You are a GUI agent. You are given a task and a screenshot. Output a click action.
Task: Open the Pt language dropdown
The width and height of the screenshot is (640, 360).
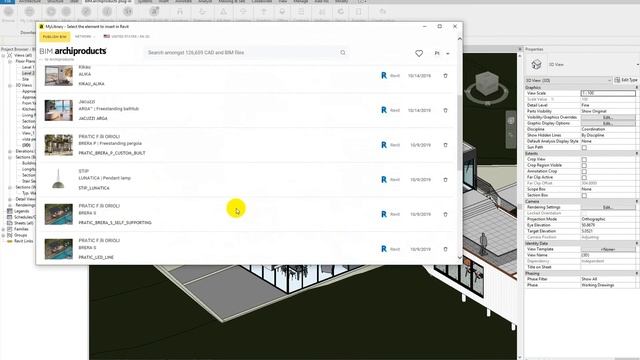pos(442,53)
